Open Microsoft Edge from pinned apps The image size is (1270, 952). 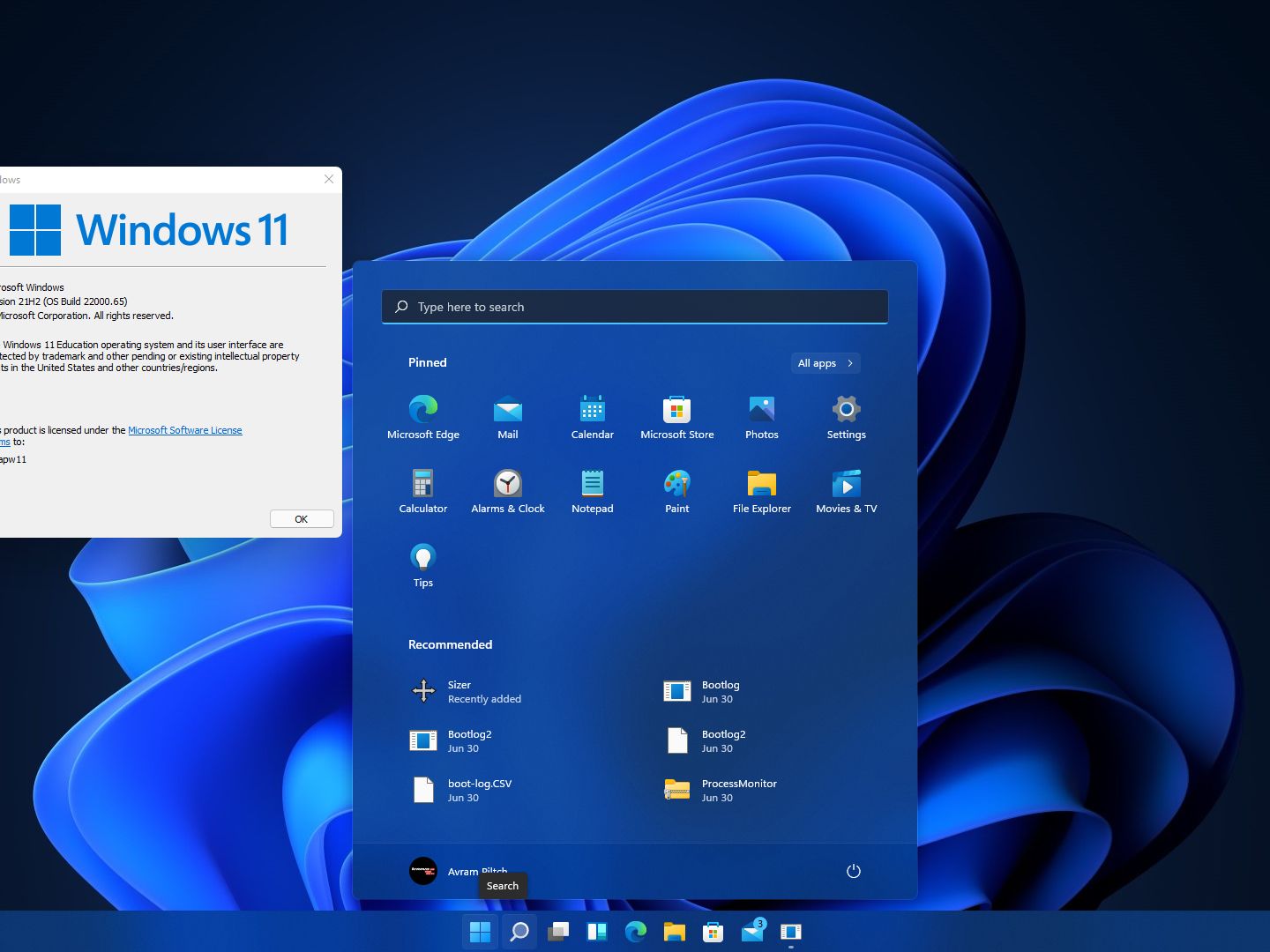tap(423, 417)
